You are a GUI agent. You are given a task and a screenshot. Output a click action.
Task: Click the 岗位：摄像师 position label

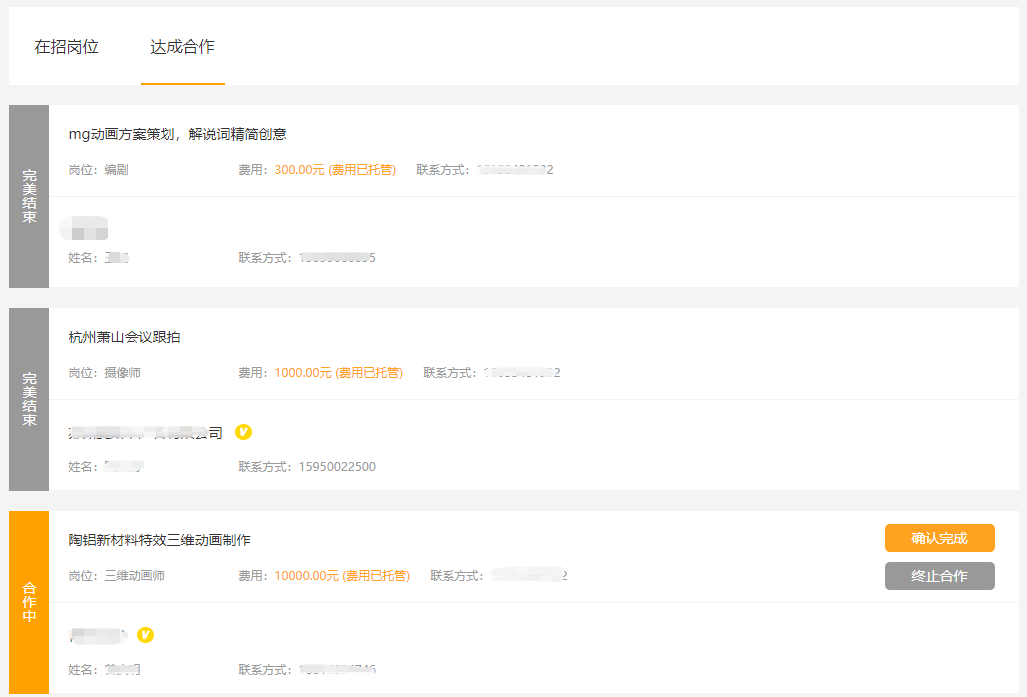105,373
